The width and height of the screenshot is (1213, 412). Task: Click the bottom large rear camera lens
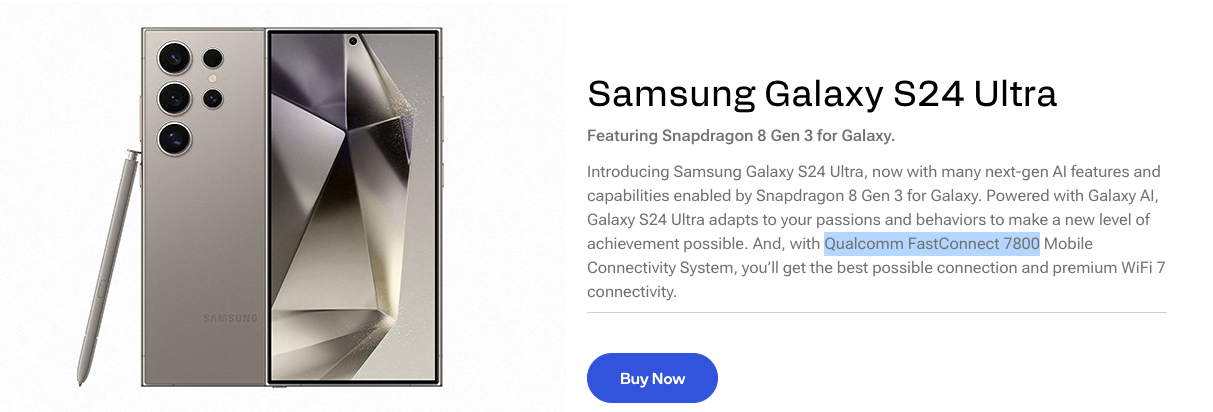point(173,137)
